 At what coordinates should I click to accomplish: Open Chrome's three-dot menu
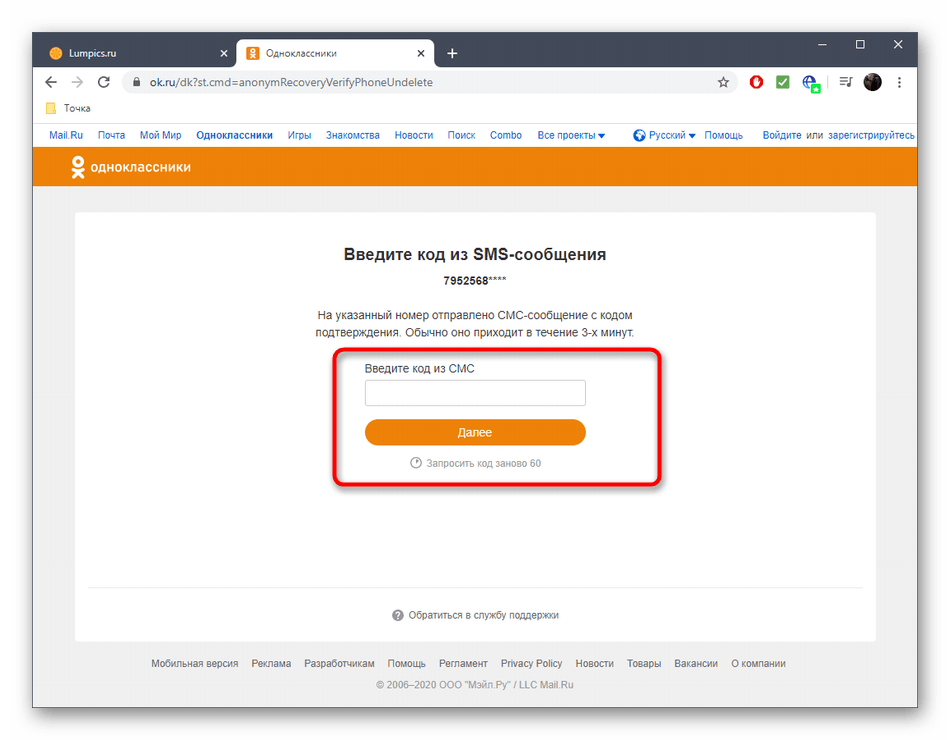tap(899, 82)
